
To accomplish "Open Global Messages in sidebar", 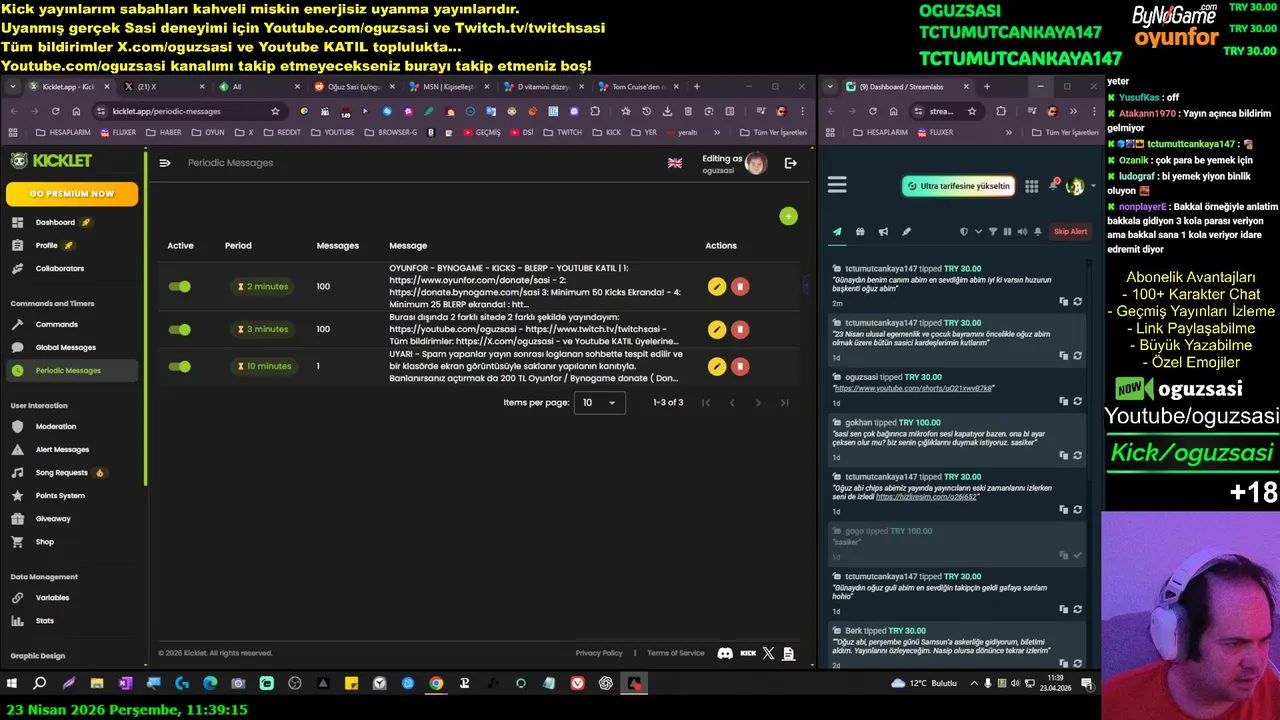I will click(66, 347).
